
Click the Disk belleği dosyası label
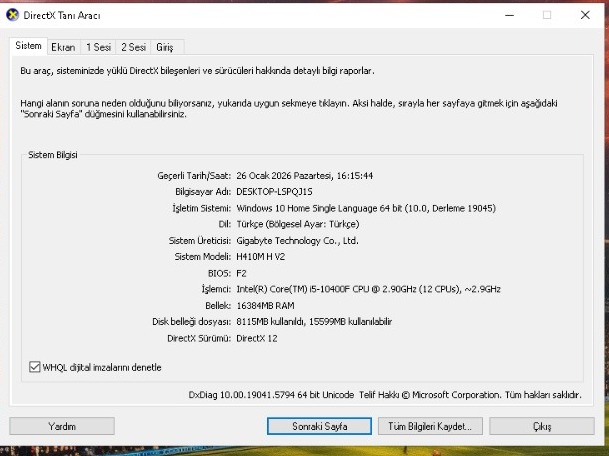(x=192, y=322)
